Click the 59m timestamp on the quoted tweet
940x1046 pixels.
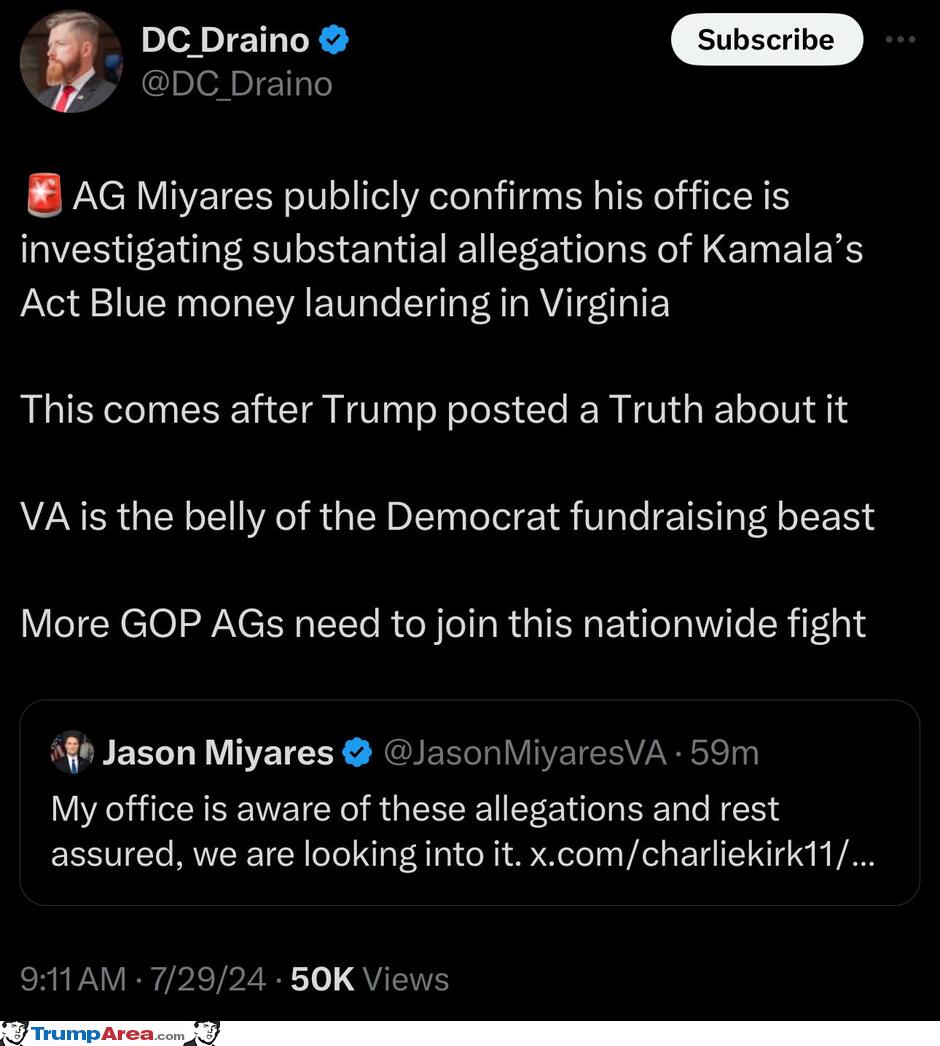(x=724, y=752)
